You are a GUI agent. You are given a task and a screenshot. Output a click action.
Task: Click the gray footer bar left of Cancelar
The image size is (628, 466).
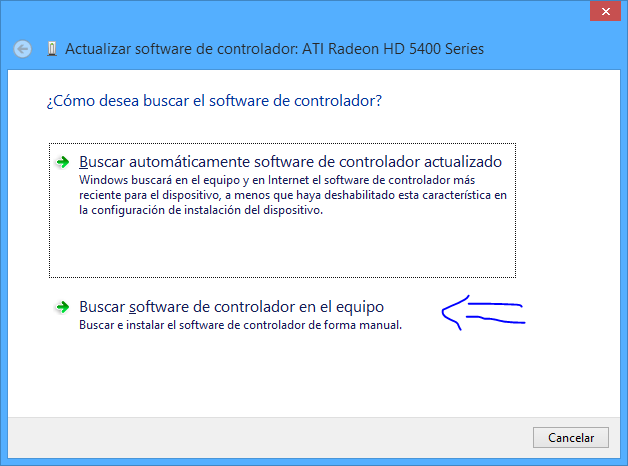tap(270, 438)
